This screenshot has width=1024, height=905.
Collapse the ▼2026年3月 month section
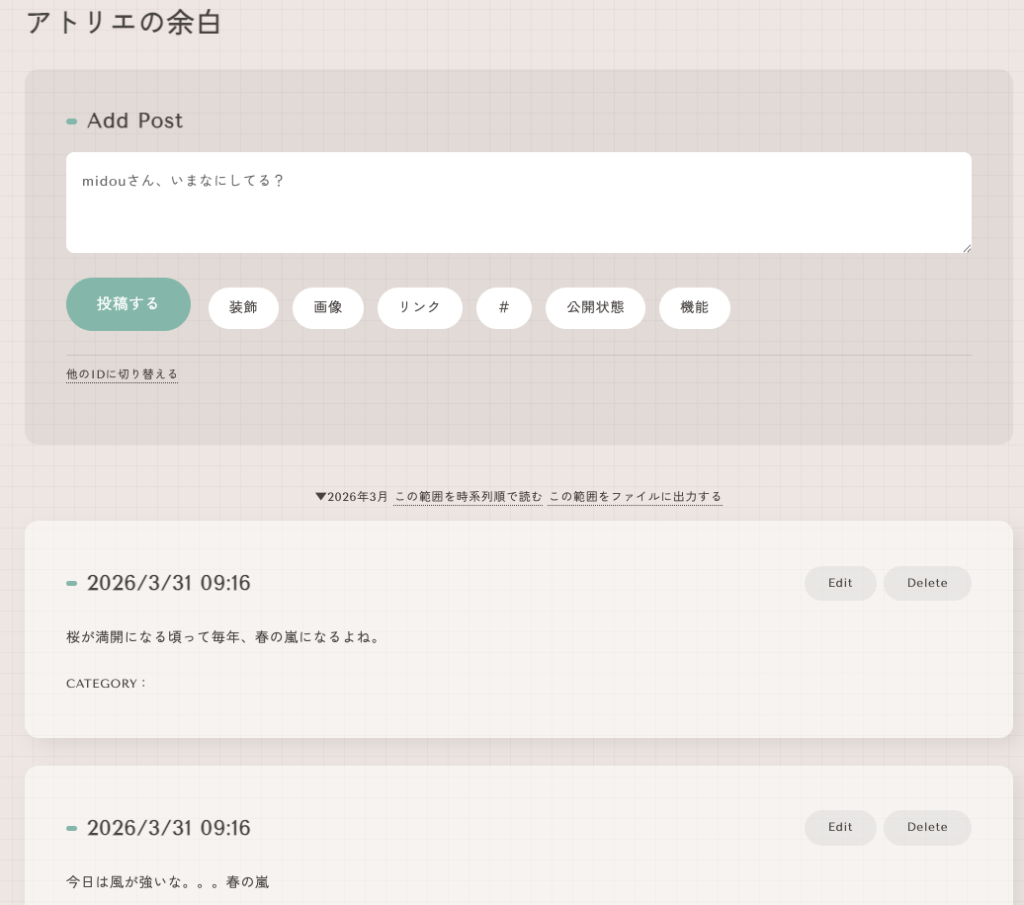[351, 497]
